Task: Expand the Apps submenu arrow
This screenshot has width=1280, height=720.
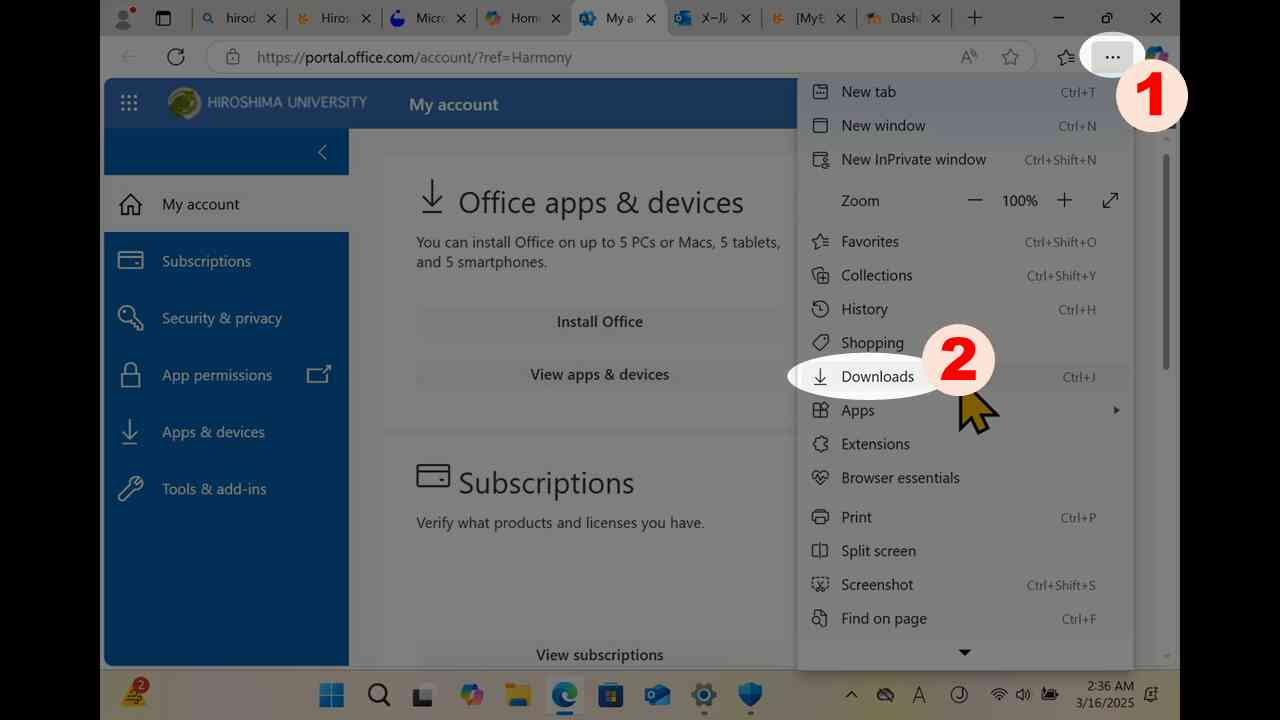Action: click(1116, 410)
